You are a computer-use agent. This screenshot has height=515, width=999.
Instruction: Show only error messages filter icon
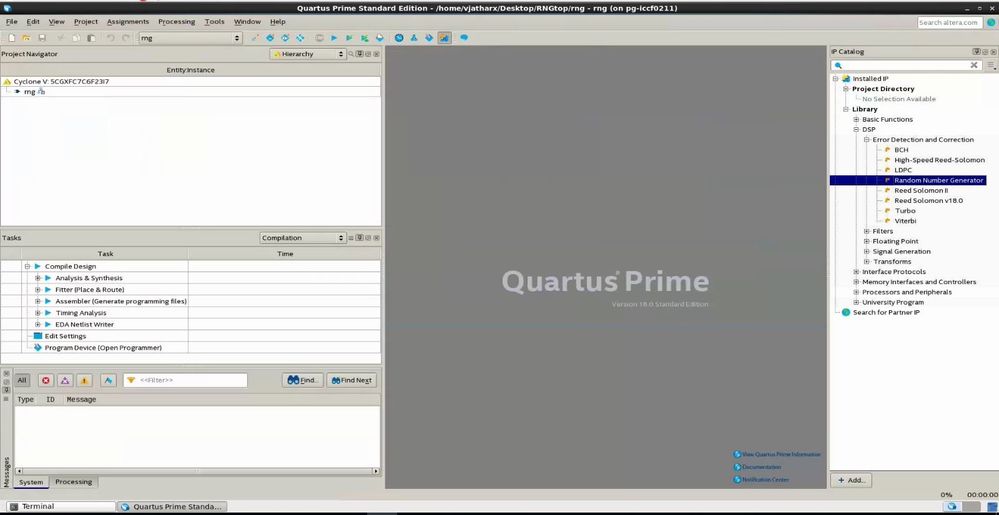[x=46, y=381]
